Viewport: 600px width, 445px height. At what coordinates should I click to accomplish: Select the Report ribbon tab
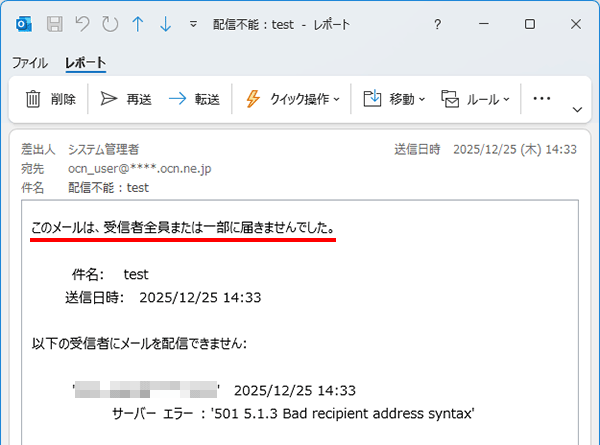85,63
